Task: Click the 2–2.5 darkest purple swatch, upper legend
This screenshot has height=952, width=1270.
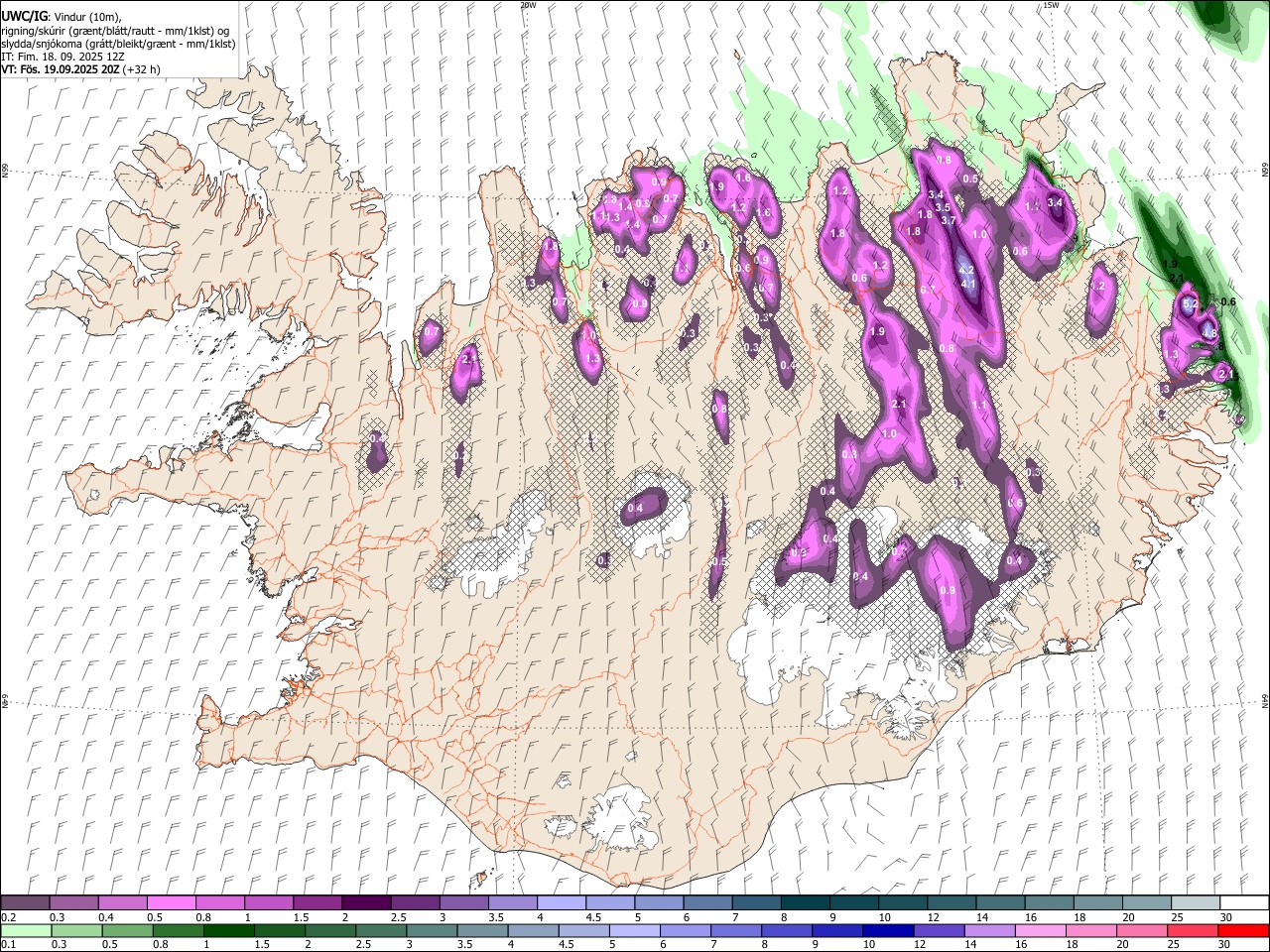Action: 367,902
